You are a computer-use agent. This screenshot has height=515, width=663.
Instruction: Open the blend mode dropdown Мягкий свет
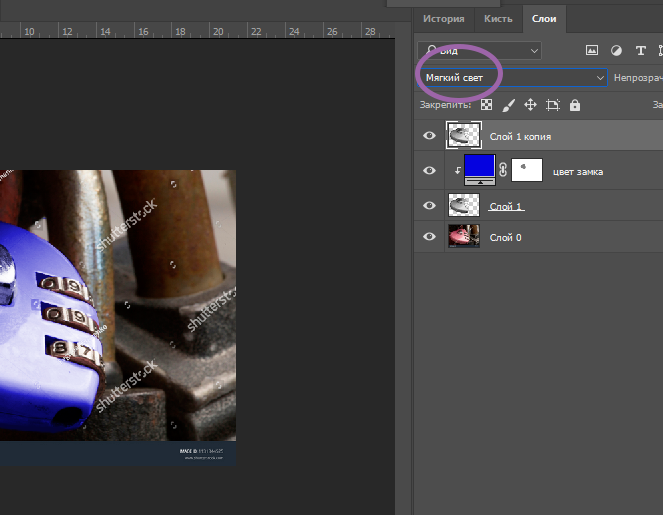(x=512, y=78)
